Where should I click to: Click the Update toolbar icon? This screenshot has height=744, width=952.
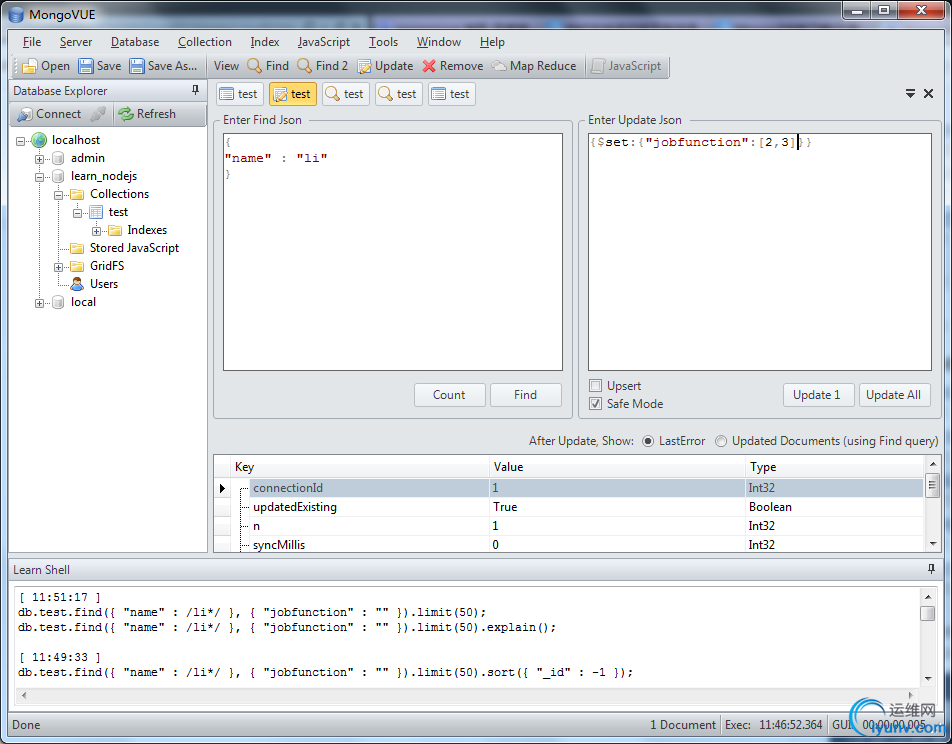pos(365,66)
